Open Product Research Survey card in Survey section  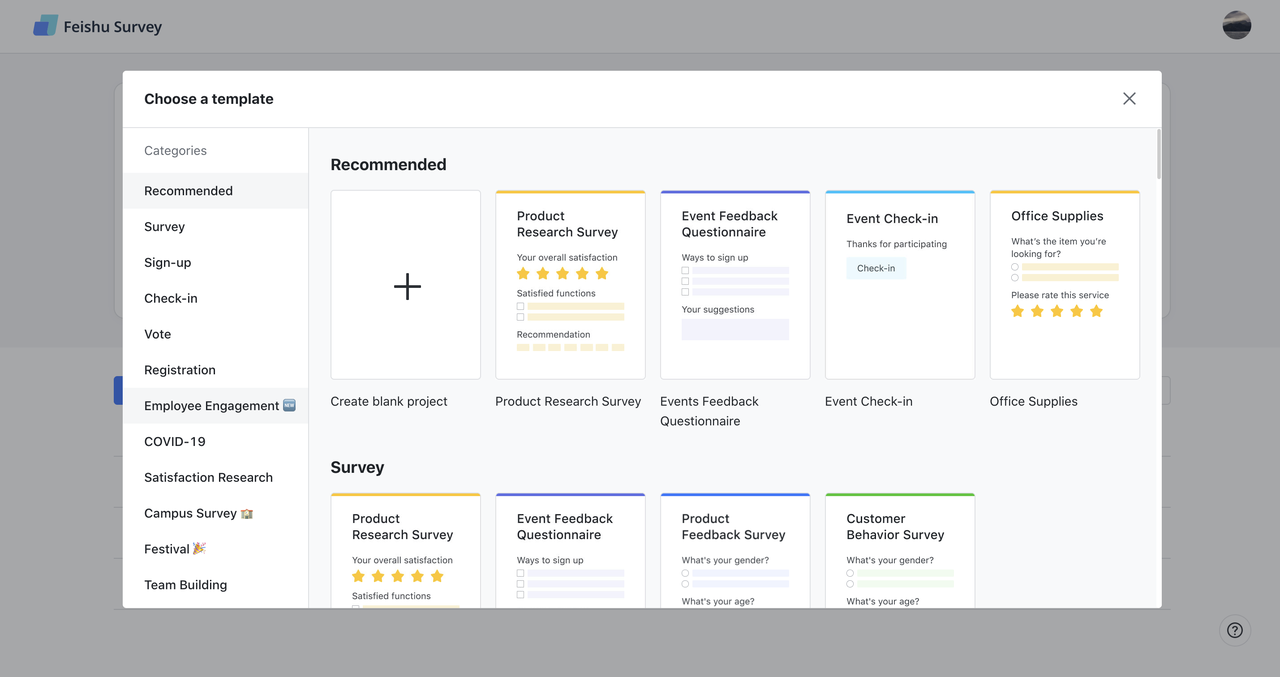[x=406, y=551]
